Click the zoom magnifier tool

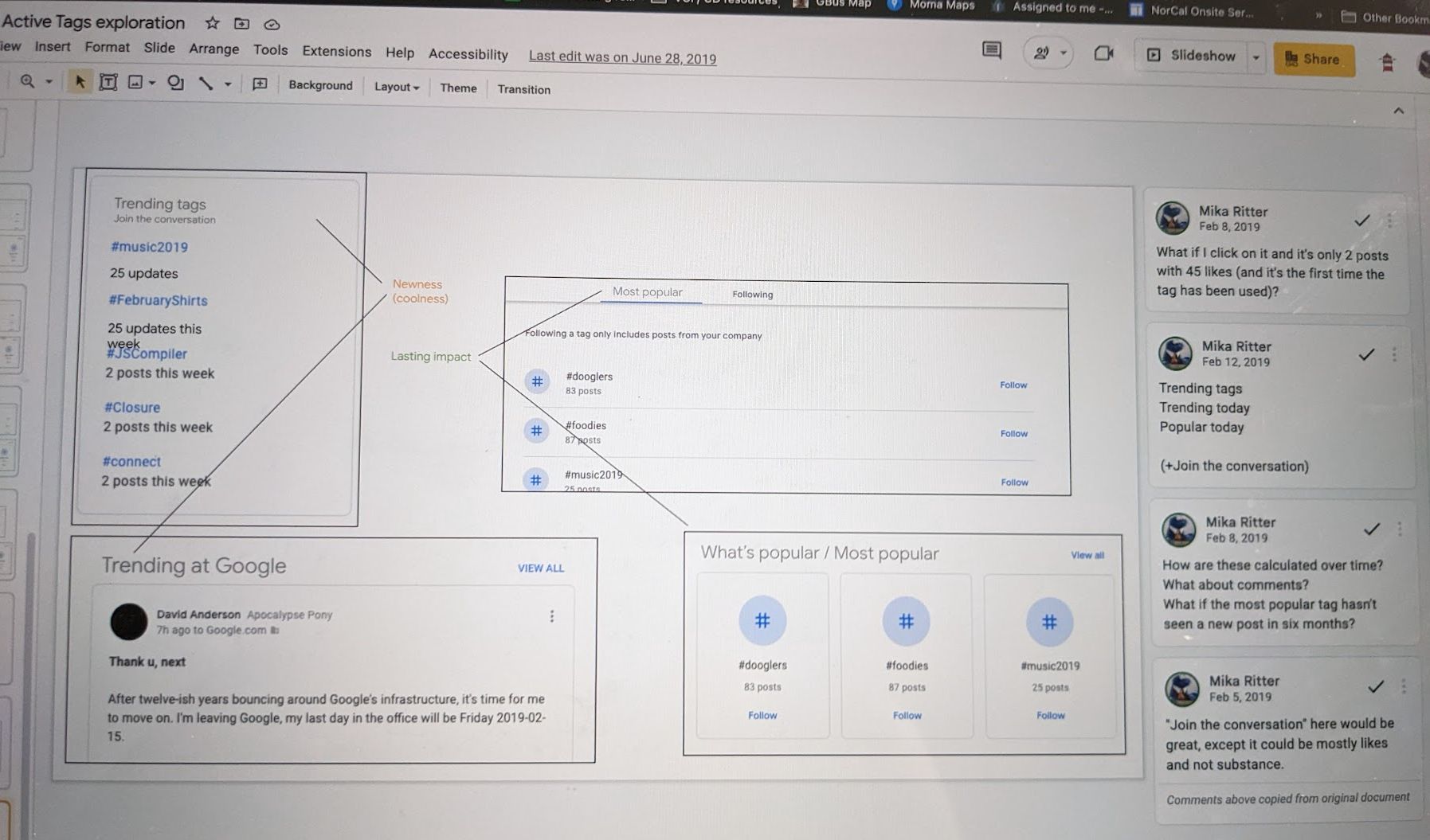tap(27, 81)
